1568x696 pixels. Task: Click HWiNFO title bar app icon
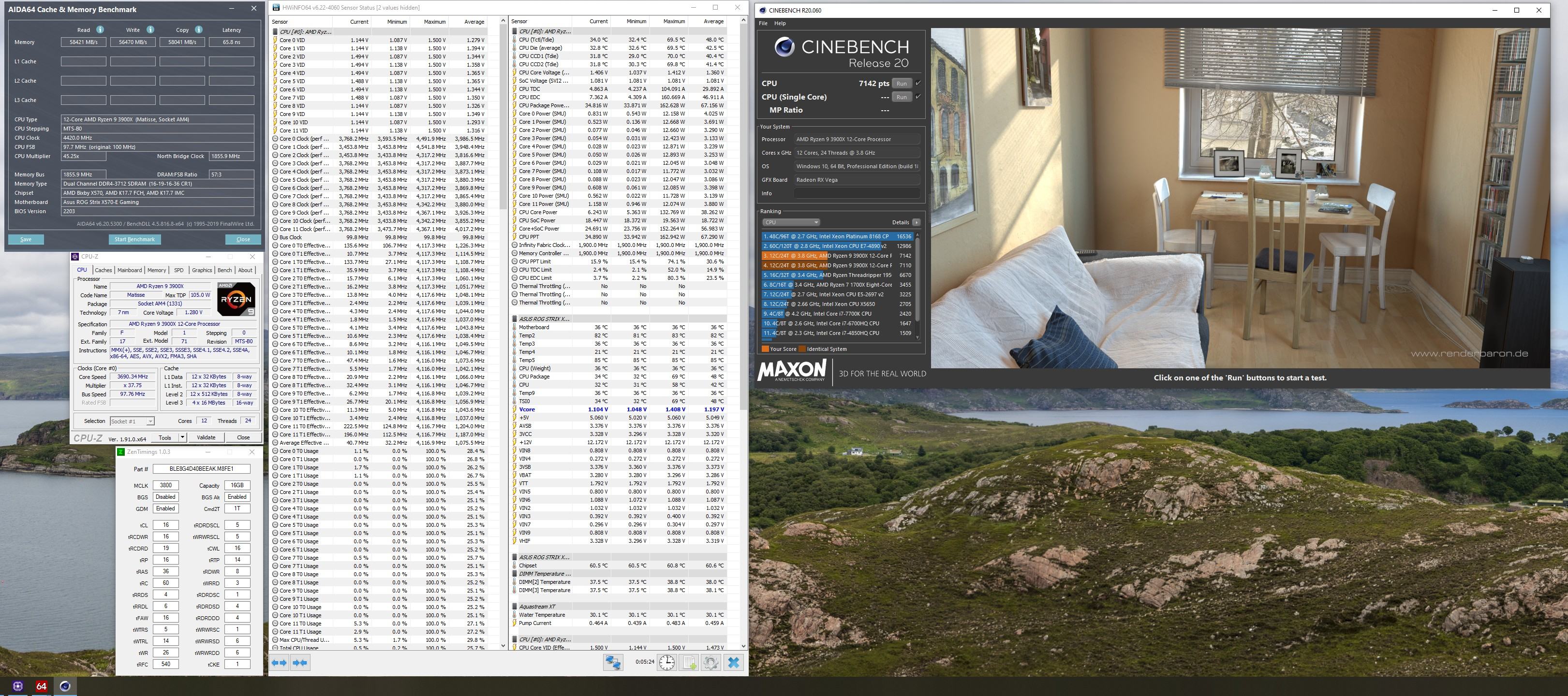pyautogui.click(x=276, y=7)
